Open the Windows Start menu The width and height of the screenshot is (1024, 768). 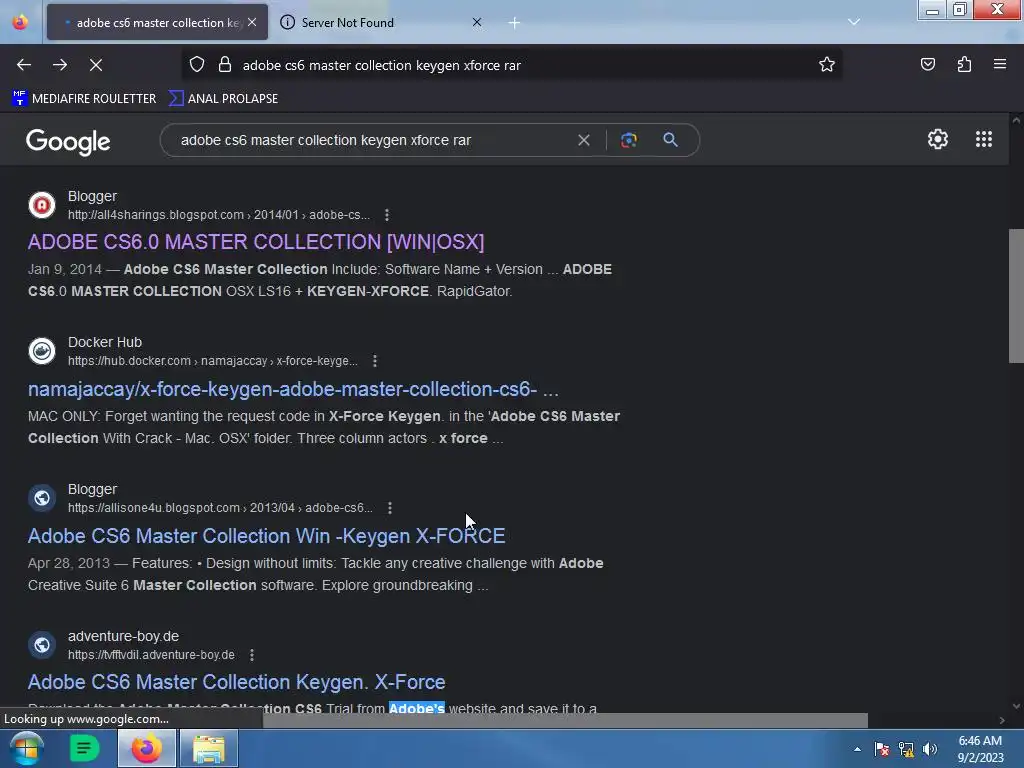(25, 748)
